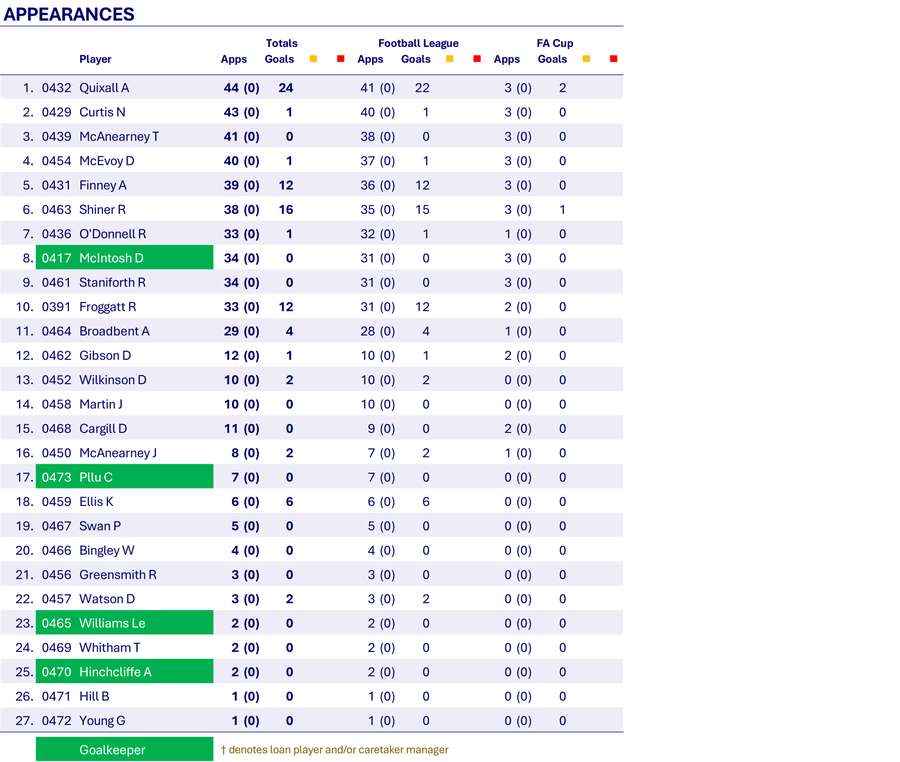900x762 pixels.
Task: Select player name Staniforth R
Action: [112, 282]
